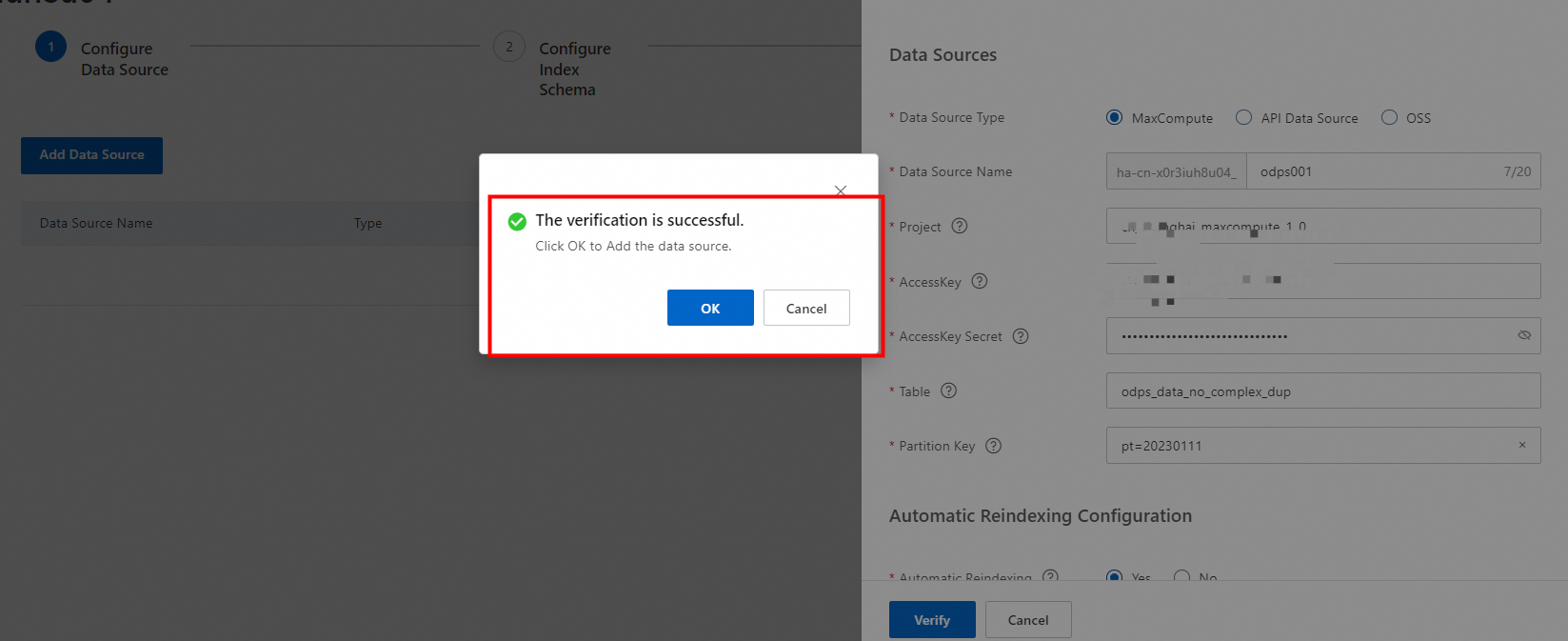Open the Project help tooltip icon
Image resolution: width=1568 pixels, height=641 pixels.
click(x=960, y=226)
